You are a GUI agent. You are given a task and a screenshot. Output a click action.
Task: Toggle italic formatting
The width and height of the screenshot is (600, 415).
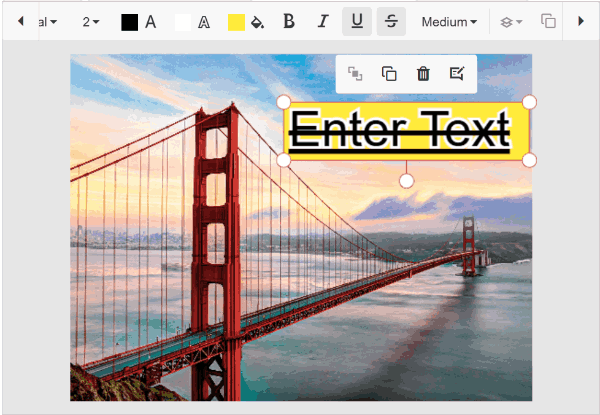tap(322, 21)
